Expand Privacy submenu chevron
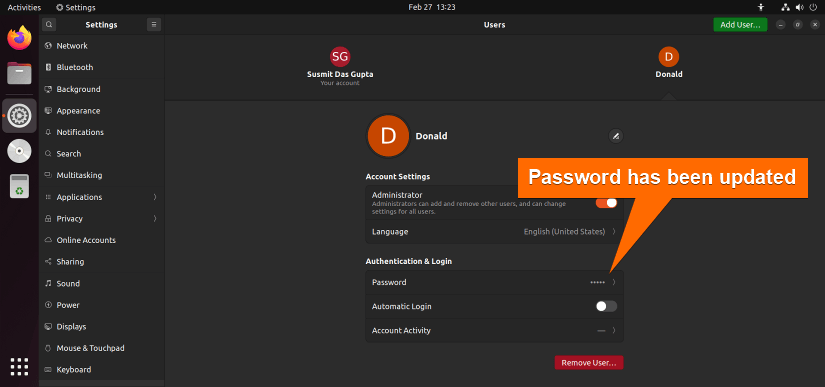The width and height of the screenshot is (825, 387). tap(155, 219)
